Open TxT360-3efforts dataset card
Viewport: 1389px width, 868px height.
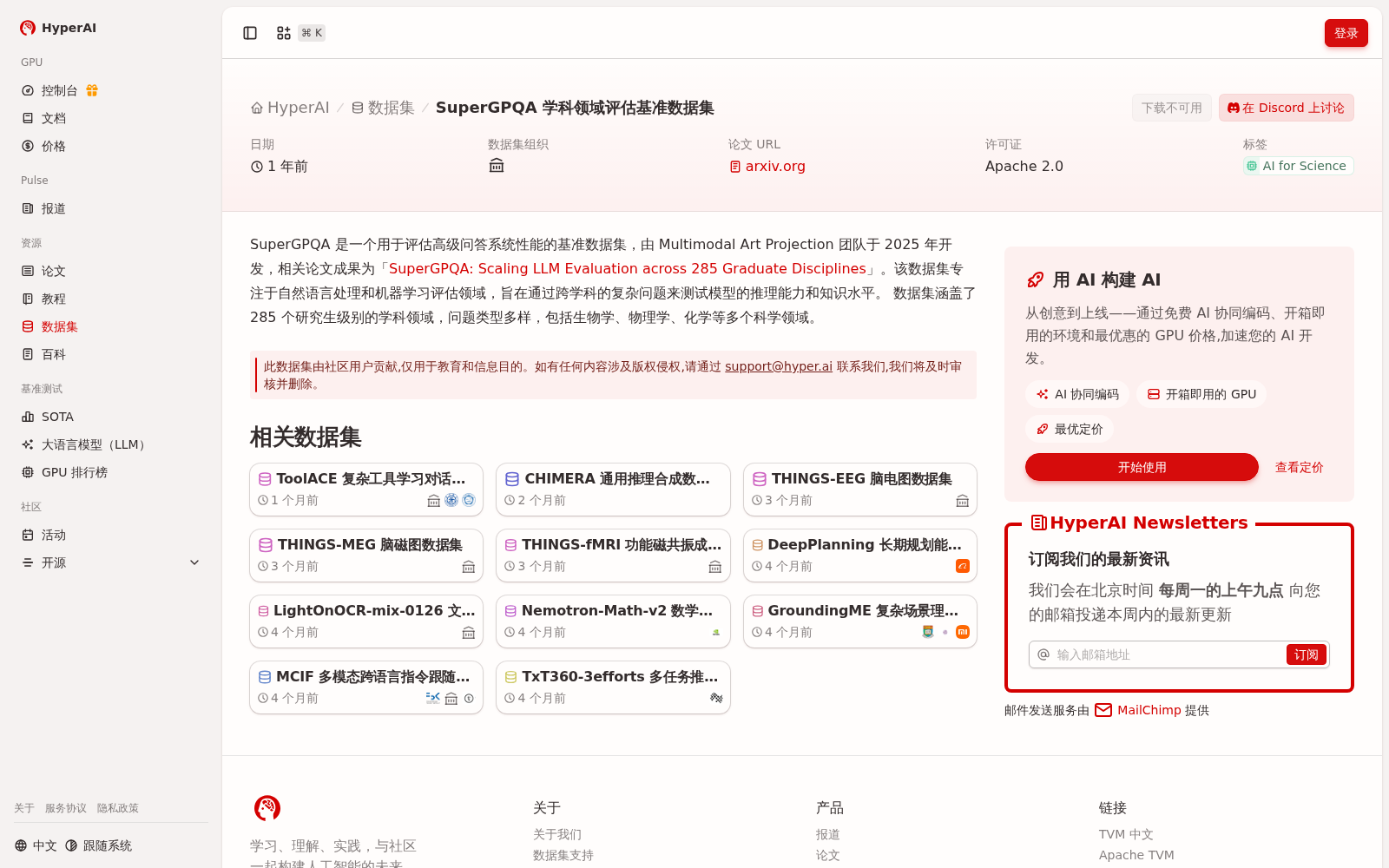coord(613,687)
